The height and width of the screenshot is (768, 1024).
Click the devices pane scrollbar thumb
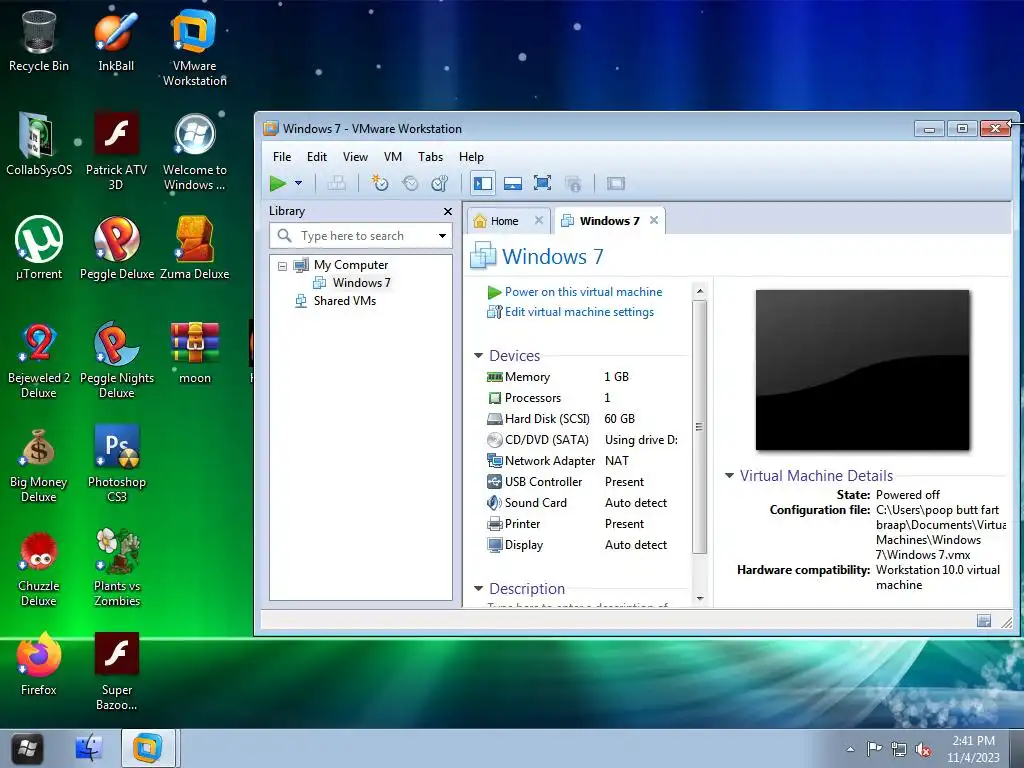pyautogui.click(x=699, y=427)
